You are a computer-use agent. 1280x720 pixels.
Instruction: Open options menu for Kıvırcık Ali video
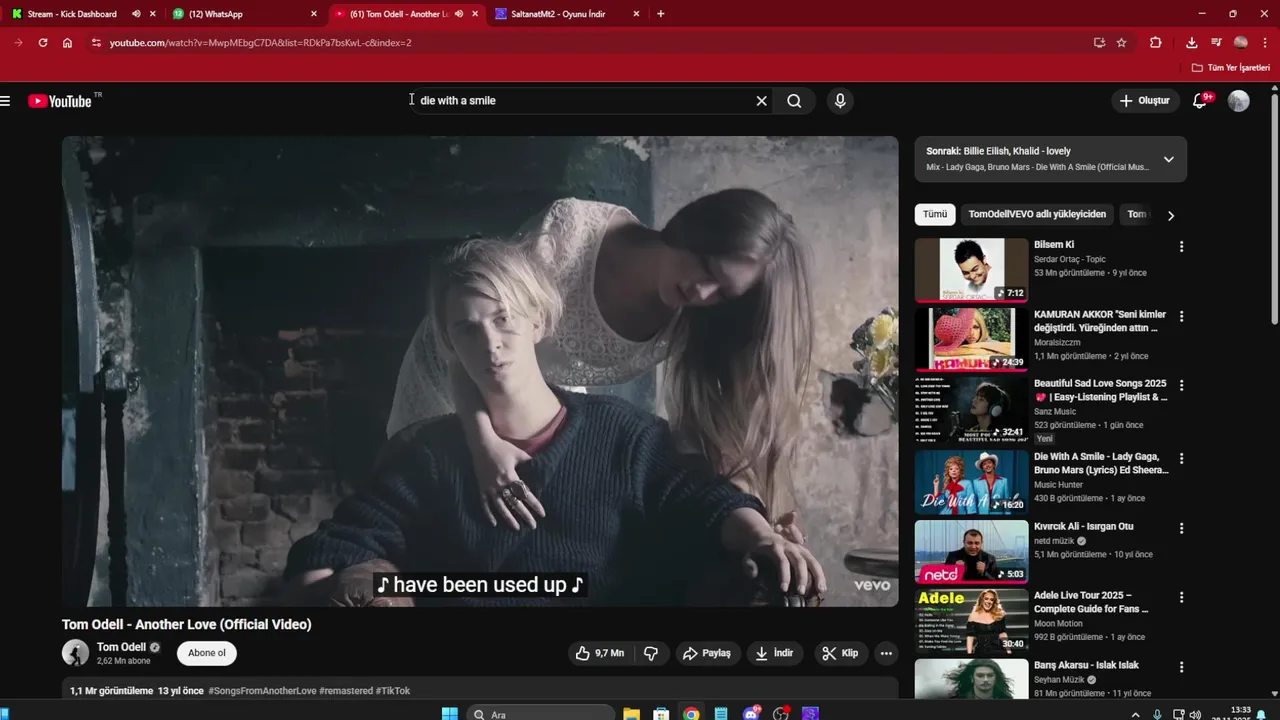point(1181,528)
